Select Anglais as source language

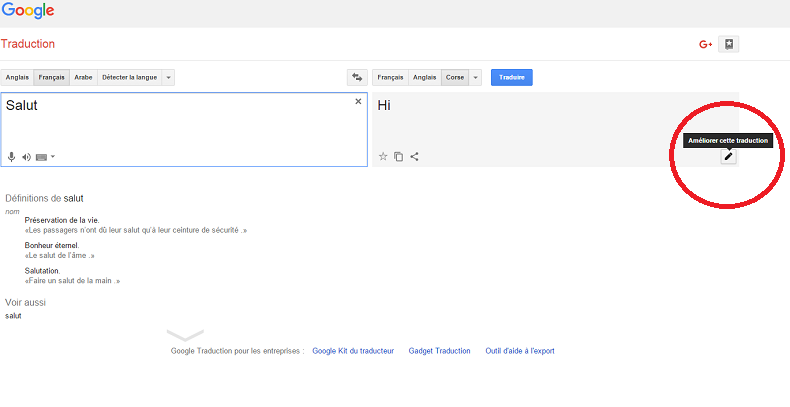pyautogui.click(x=17, y=78)
